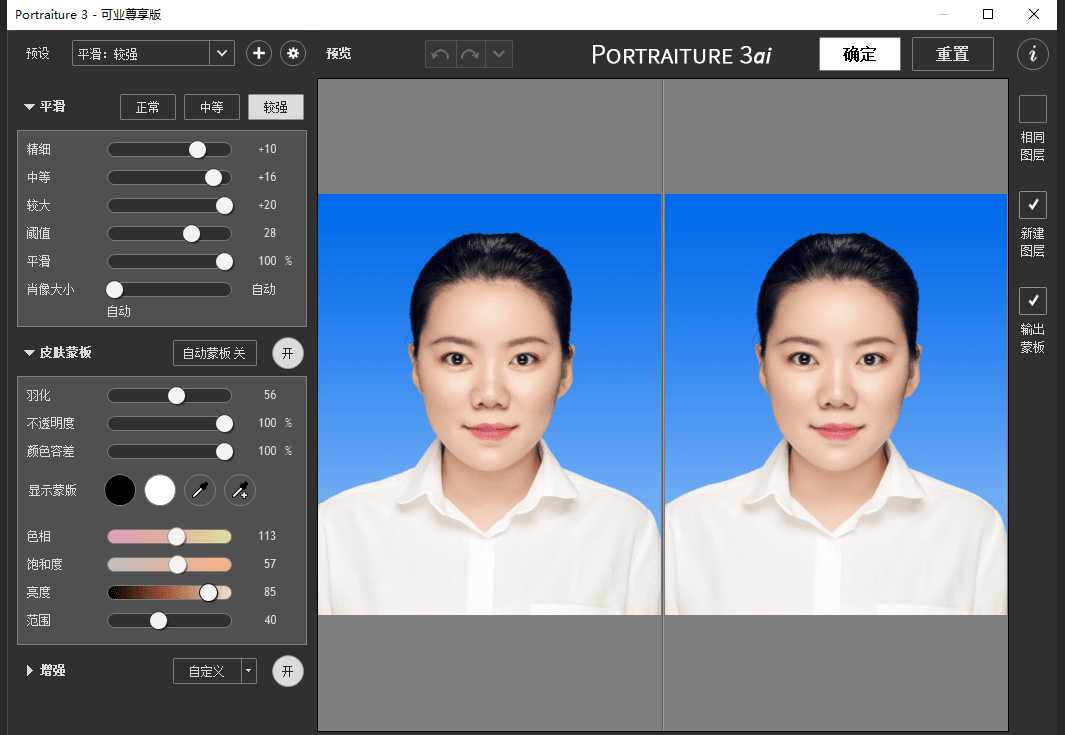Click the black mask display swatch

tap(120, 490)
